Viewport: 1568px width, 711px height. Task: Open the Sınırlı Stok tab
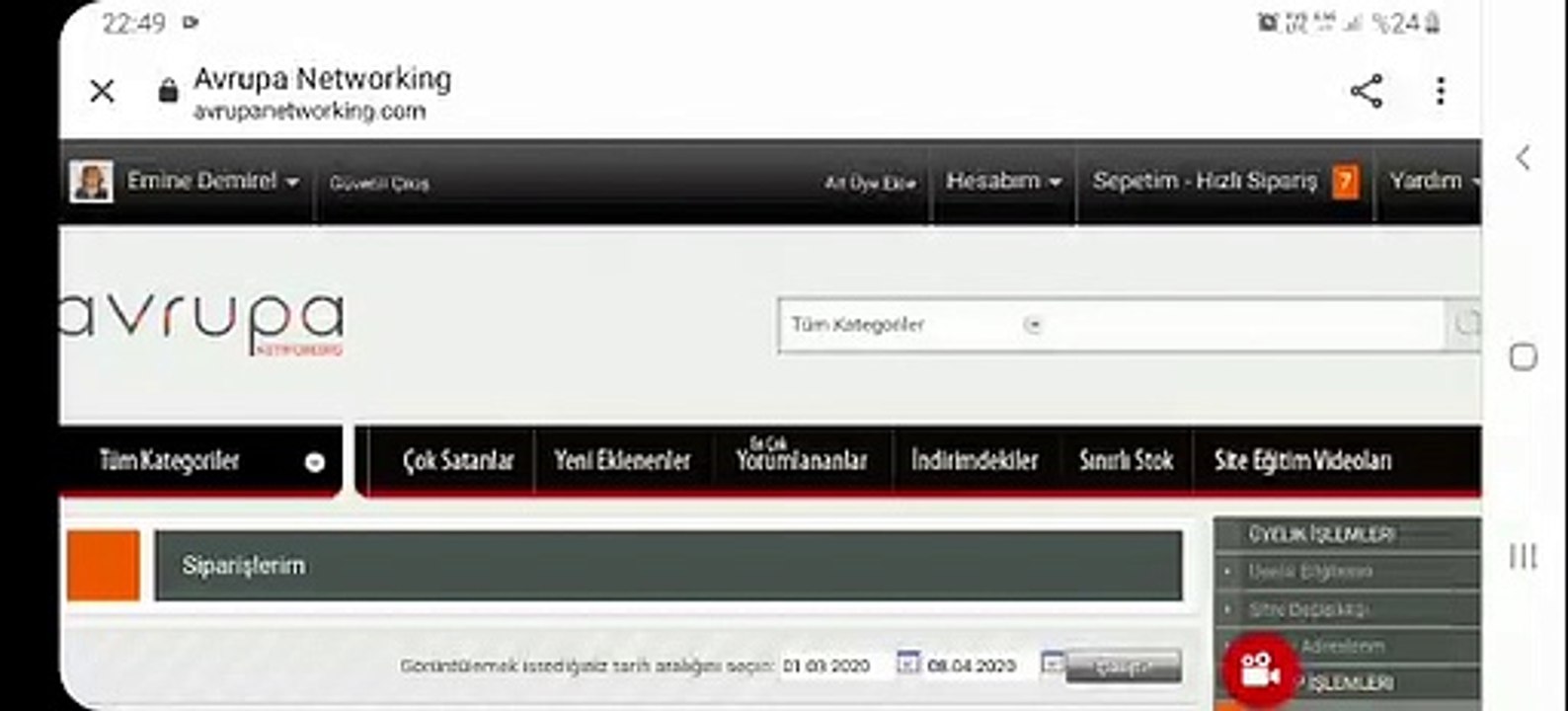click(1126, 460)
